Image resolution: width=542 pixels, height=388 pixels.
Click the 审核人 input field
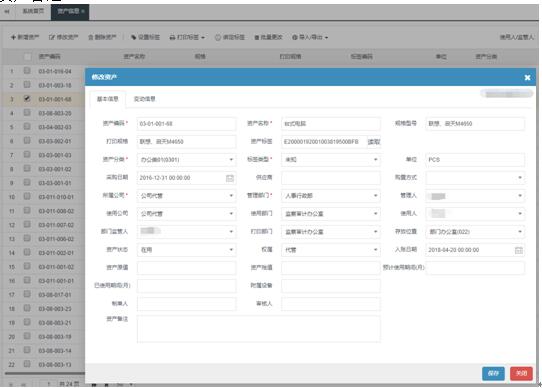[x=331, y=304]
